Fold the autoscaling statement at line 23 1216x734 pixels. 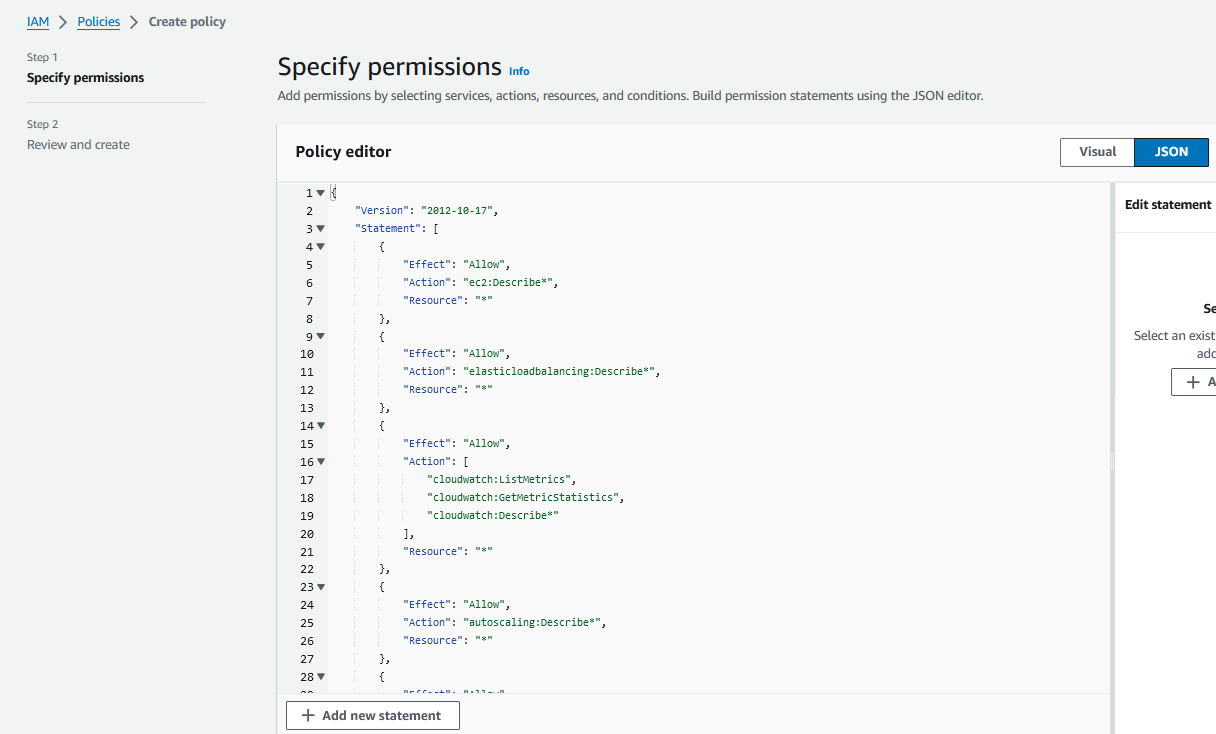[x=320, y=587]
